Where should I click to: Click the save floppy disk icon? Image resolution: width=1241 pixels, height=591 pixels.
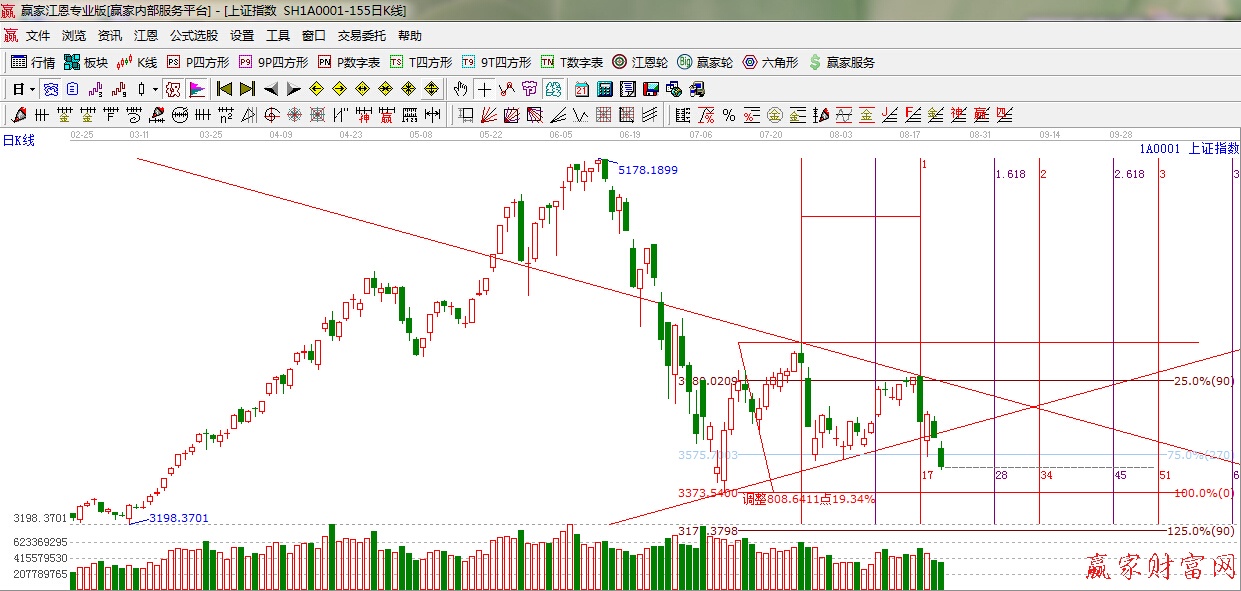tap(652, 89)
